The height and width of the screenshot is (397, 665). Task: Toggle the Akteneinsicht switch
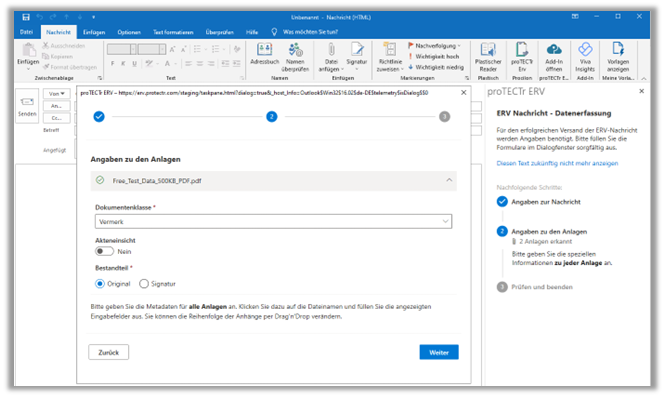104,252
